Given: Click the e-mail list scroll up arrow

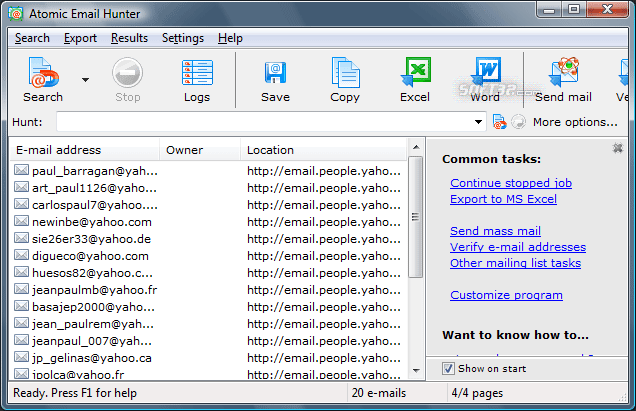Looking at the screenshot, I should click(416, 147).
